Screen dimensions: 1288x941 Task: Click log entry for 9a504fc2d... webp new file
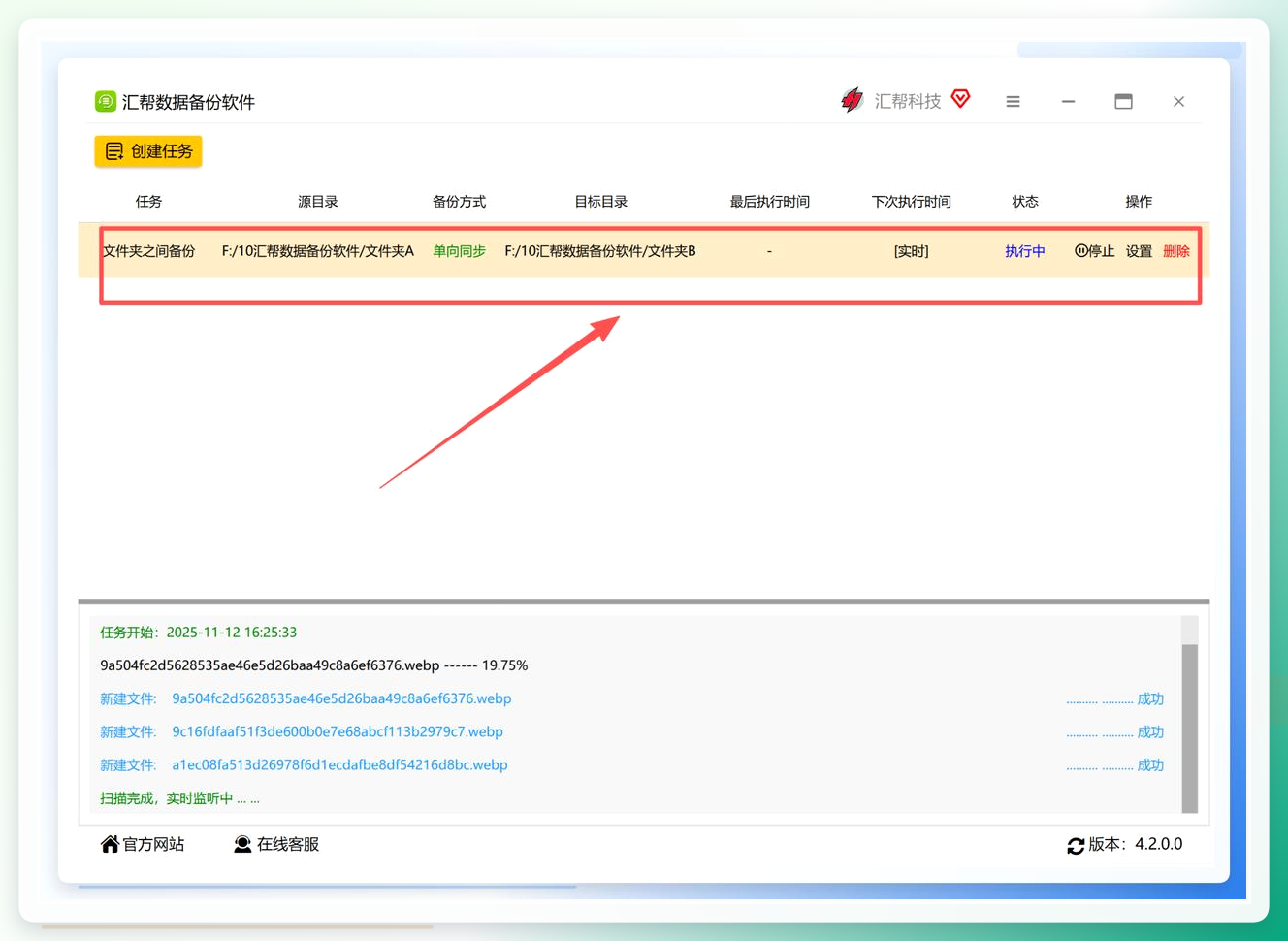306,698
